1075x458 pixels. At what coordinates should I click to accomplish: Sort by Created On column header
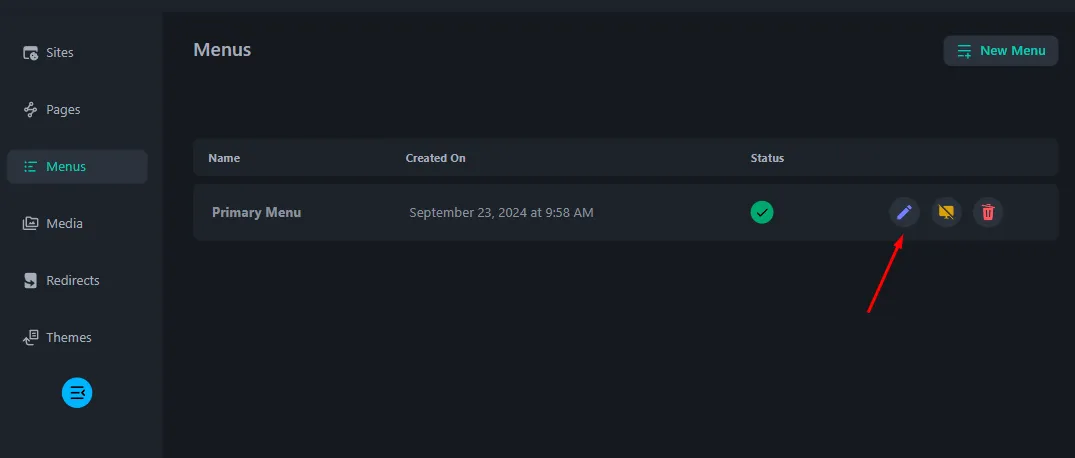click(435, 158)
